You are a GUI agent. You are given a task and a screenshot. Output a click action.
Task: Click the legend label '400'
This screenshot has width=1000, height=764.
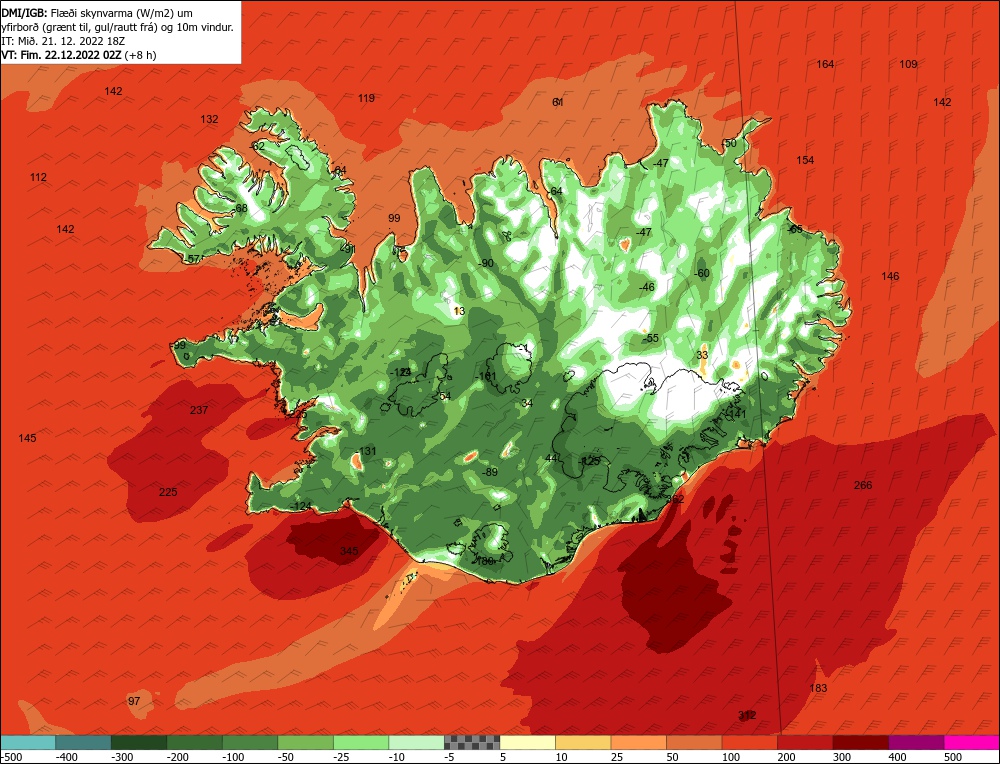coord(898,757)
